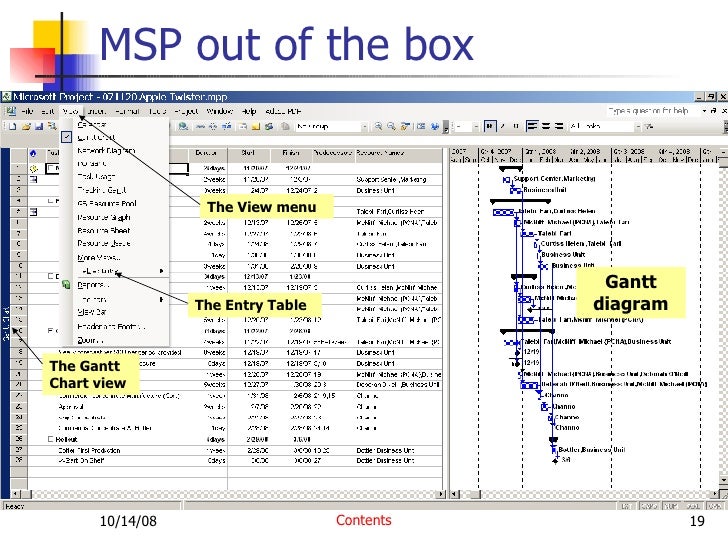Click the Open file toolbar icon
Image resolution: width=728 pixels, height=546 pixels.
pos(26,126)
